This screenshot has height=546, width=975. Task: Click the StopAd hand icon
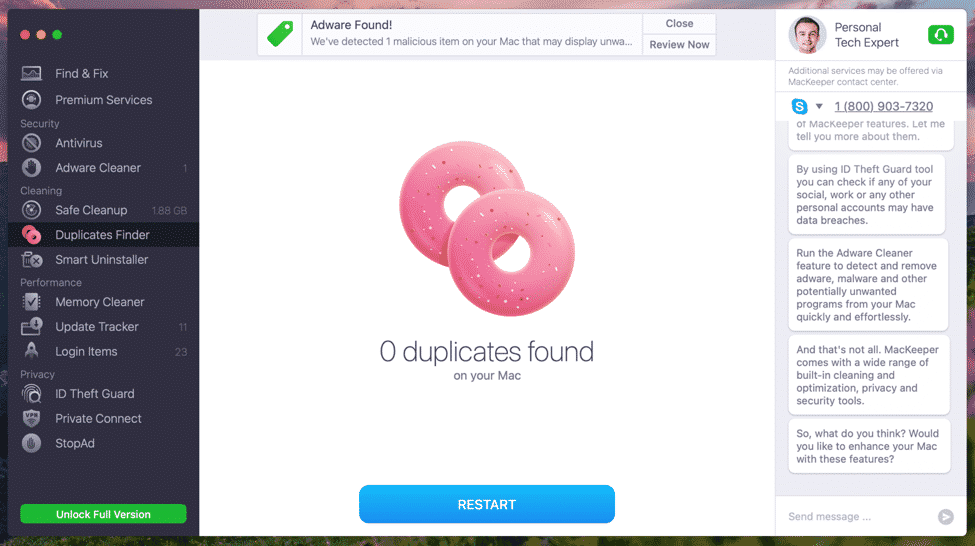pyautogui.click(x=31, y=443)
